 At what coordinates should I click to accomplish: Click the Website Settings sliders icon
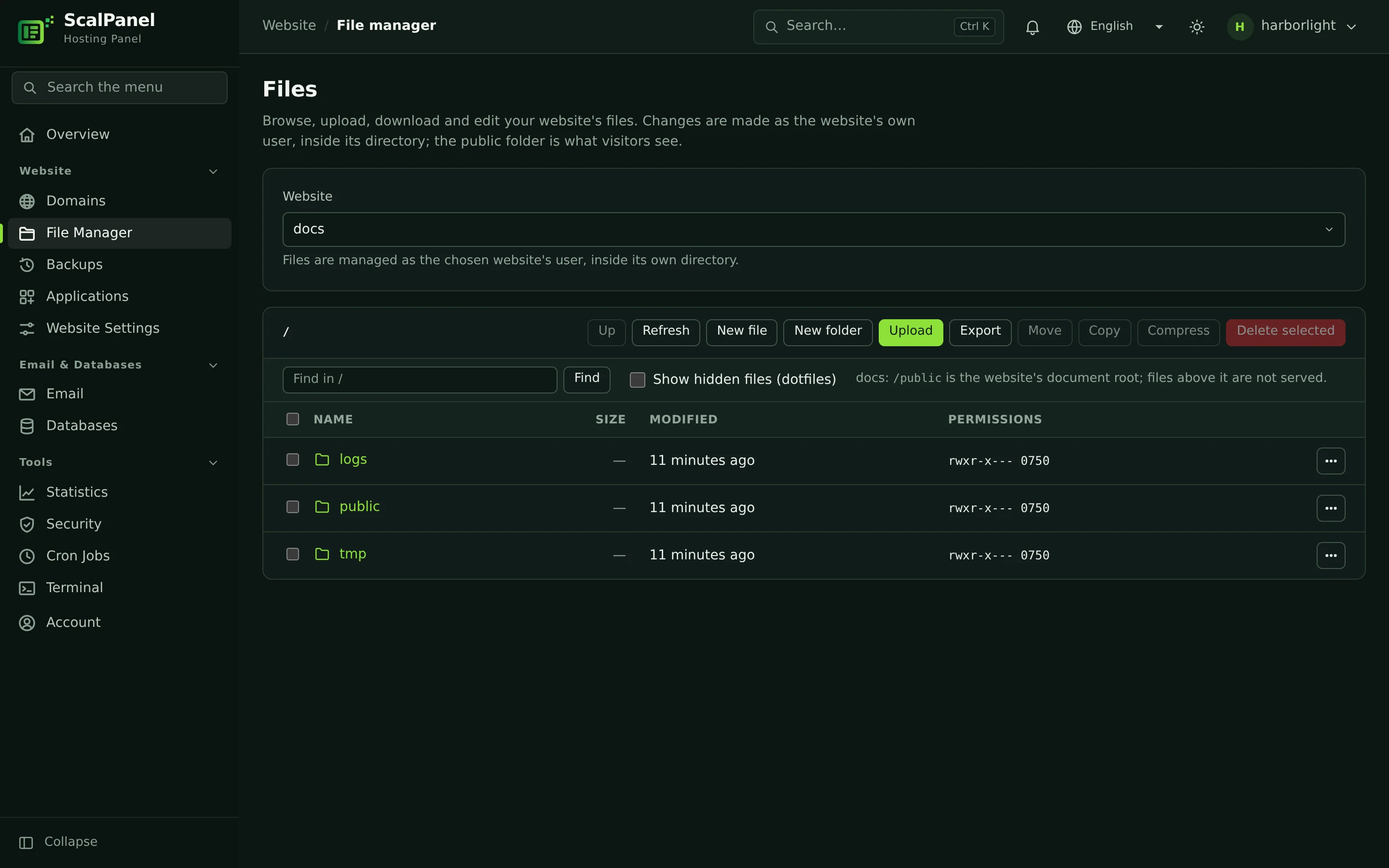(x=27, y=329)
